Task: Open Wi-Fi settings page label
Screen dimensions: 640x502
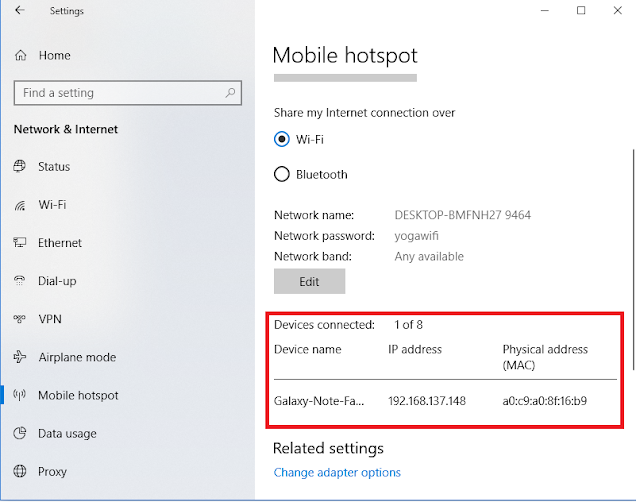Action: click(52, 204)
